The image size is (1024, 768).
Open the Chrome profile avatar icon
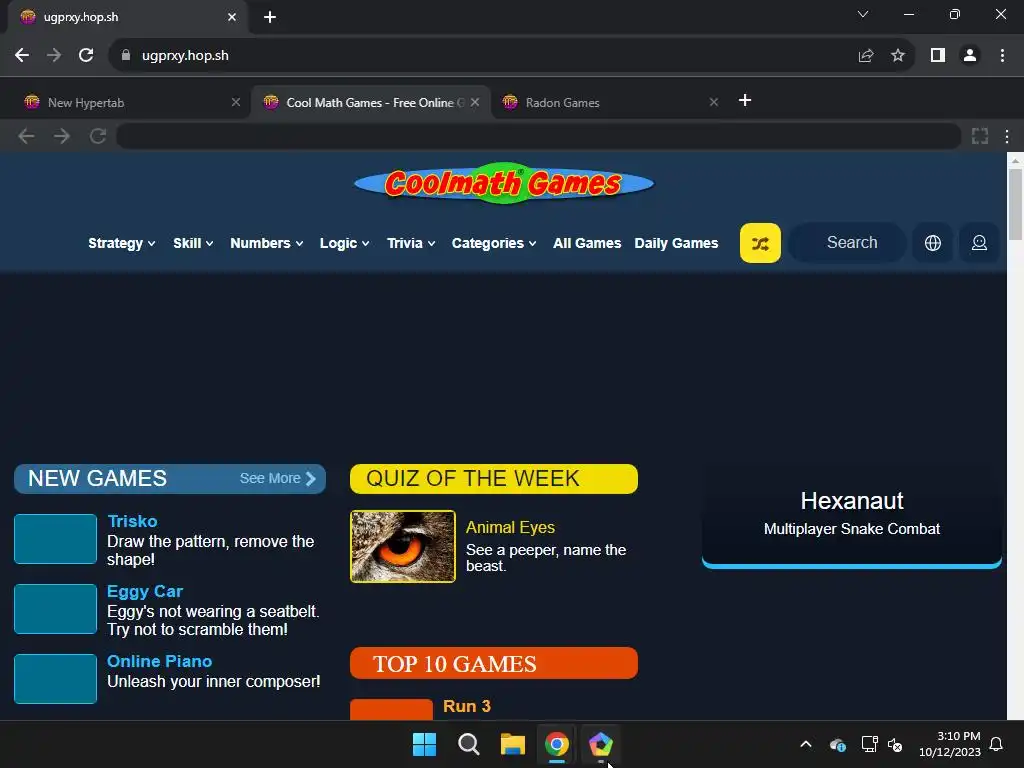pos(970,56)
